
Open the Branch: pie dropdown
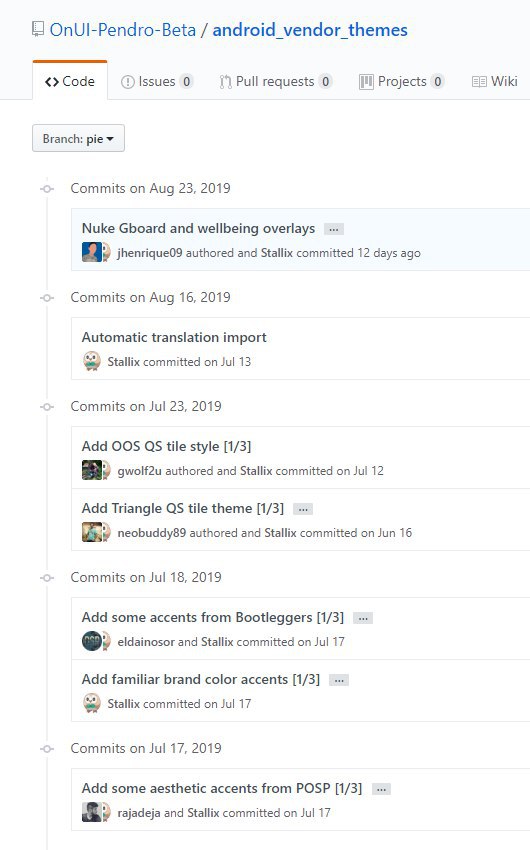pos(79,138)
